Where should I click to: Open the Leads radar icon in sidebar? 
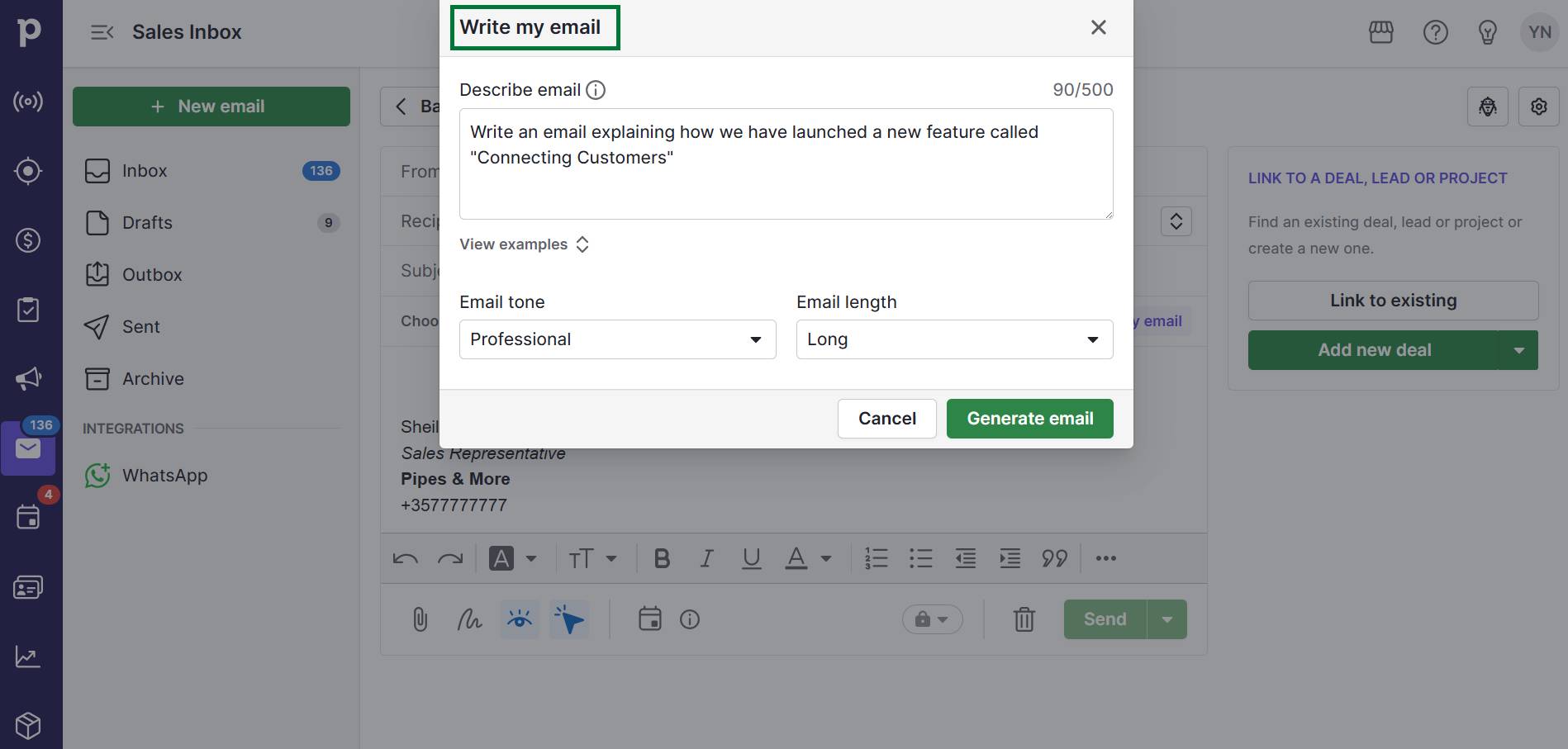pyautogui.click(x=28, y=102)
